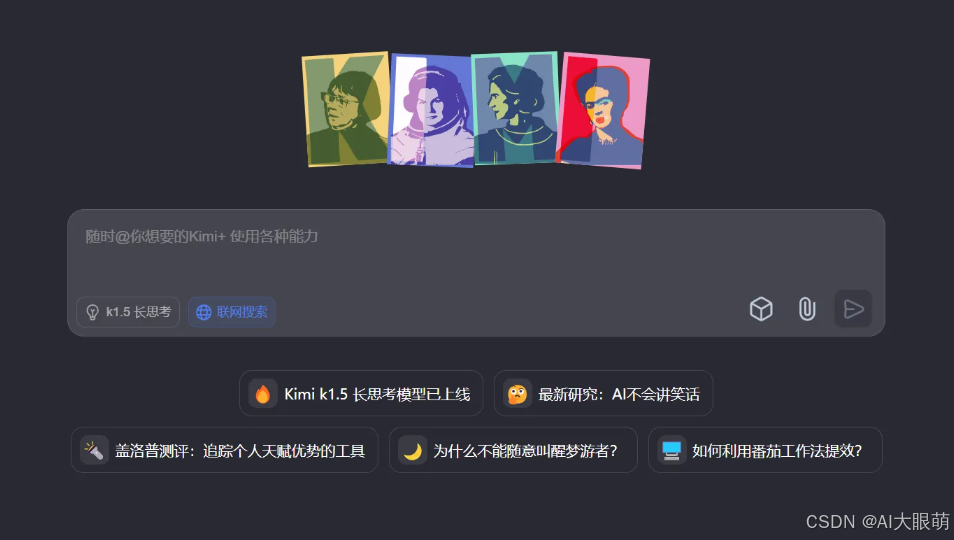
Task: Click the flashlight icon on 盖洛普测评 suggestion
Action: 94,451
